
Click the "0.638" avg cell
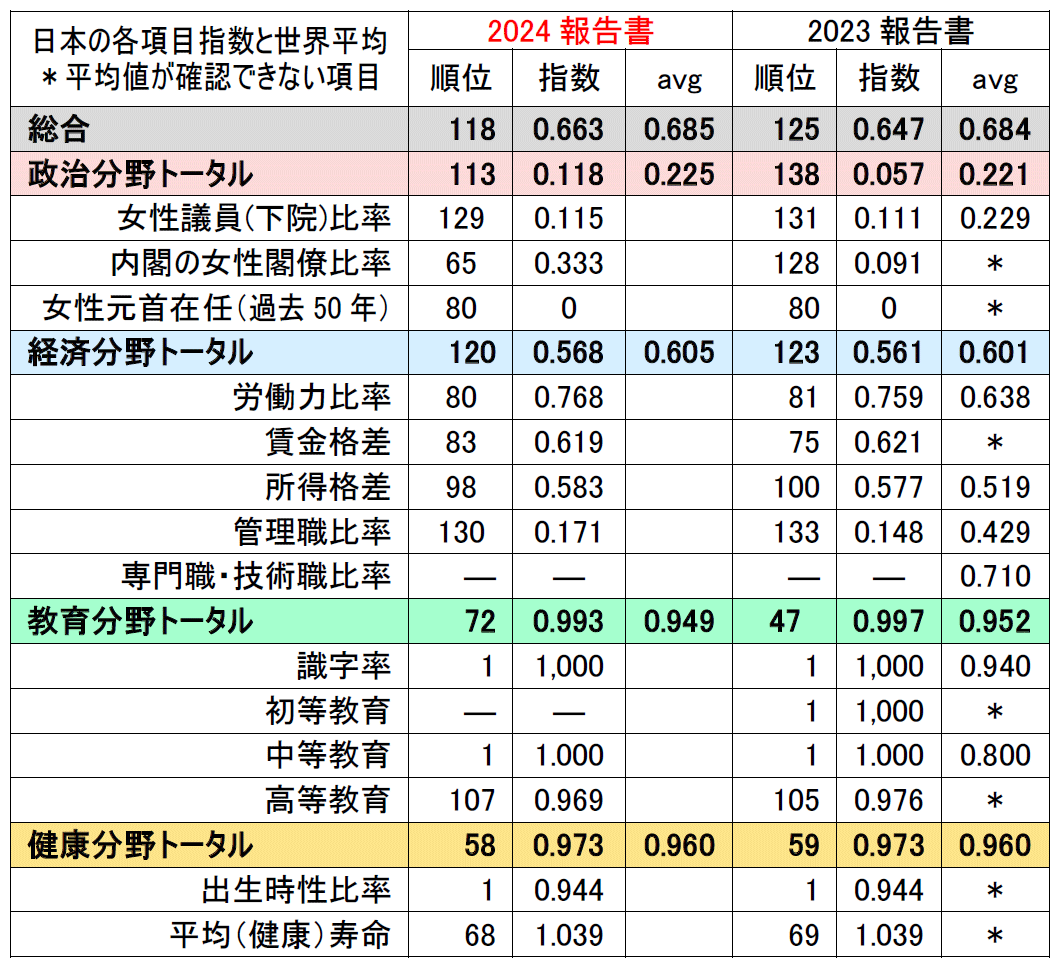995,397
